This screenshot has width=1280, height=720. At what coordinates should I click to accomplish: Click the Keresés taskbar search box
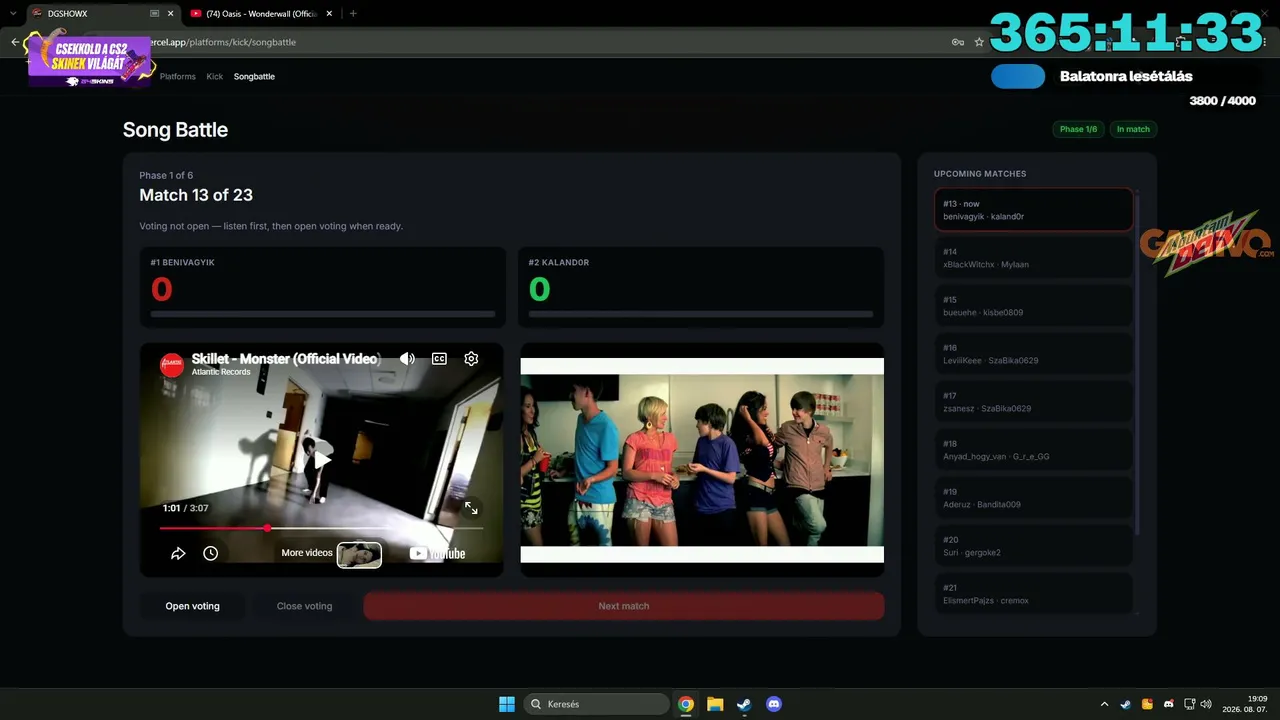(597, 704)
